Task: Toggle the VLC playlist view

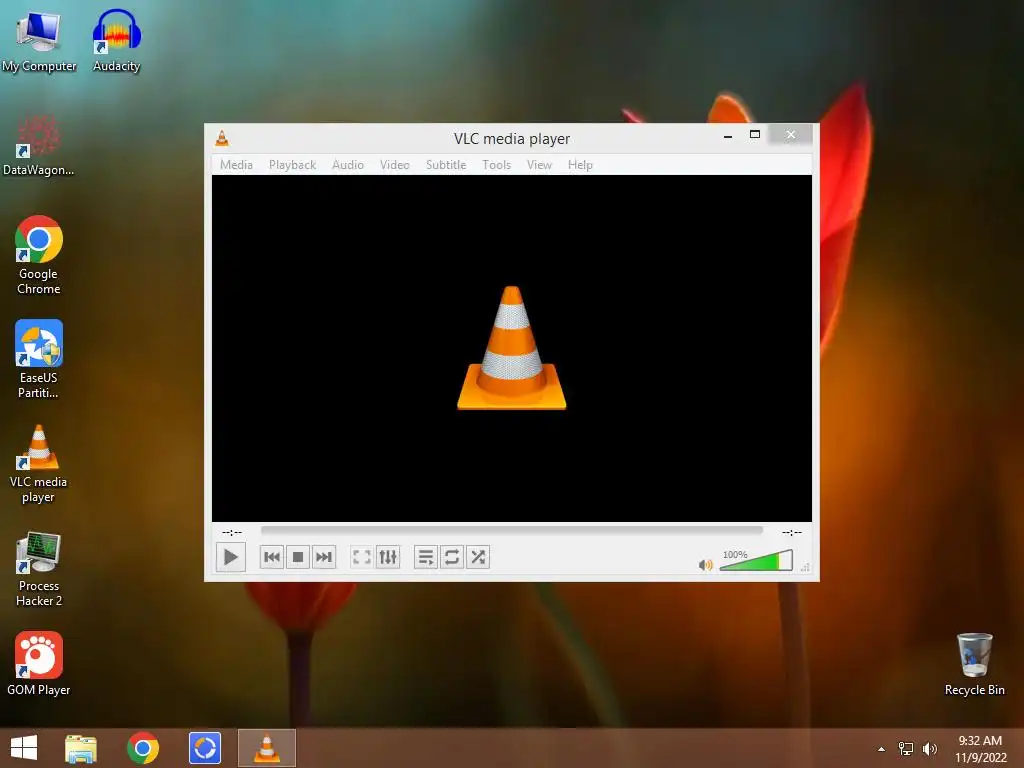Action: [426, 557]
